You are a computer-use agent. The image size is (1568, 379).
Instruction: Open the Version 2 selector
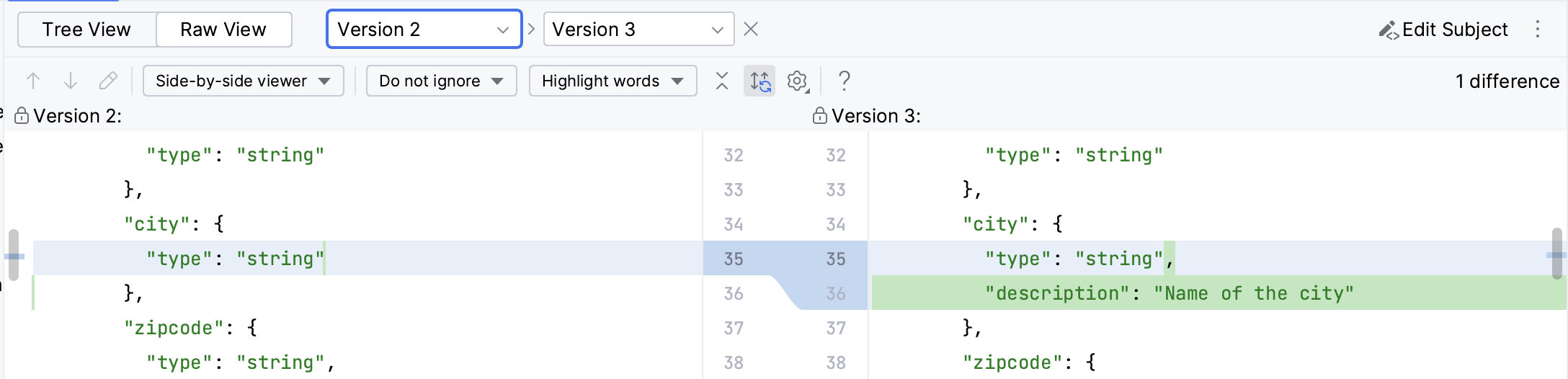(424, 30)
